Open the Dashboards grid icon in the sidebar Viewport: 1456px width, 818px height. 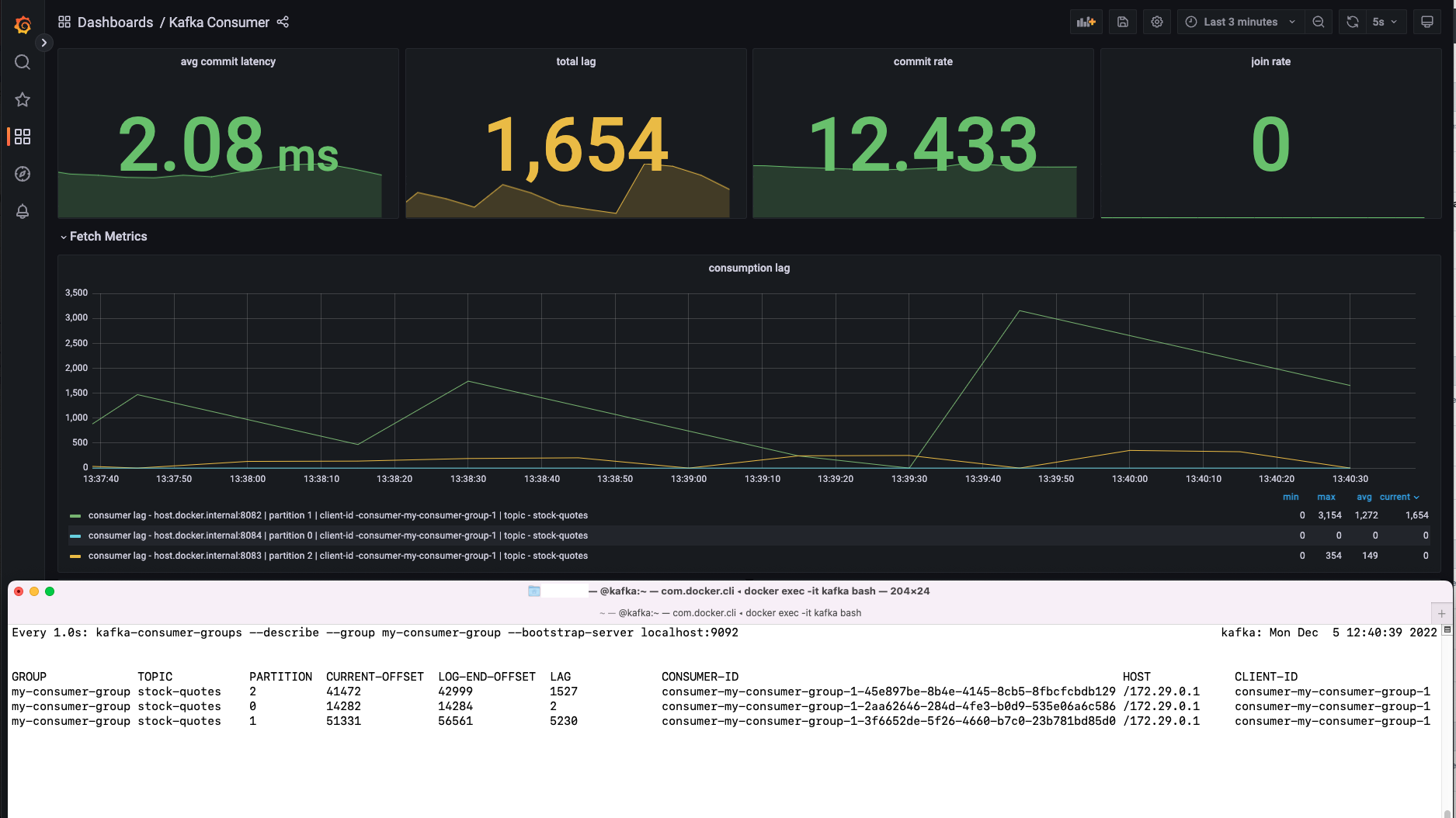[23, 137]
